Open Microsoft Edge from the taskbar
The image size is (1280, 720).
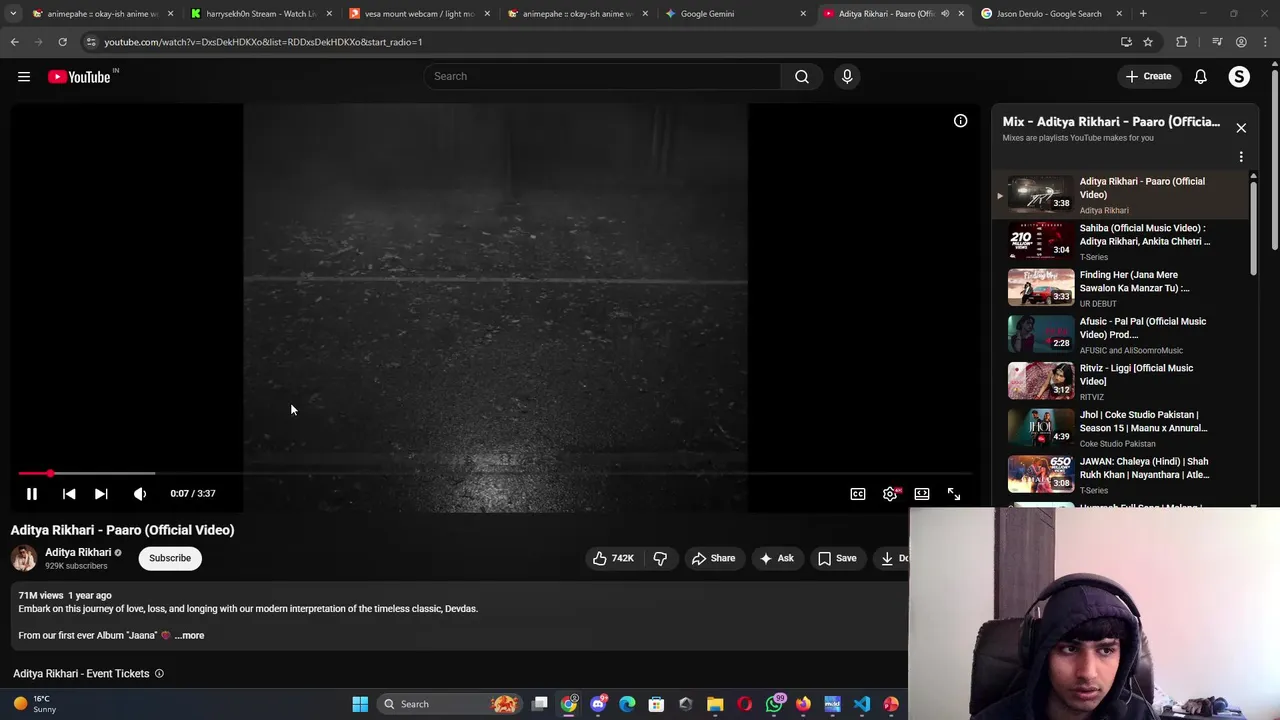pyautogui.click(x=627, y=704)
